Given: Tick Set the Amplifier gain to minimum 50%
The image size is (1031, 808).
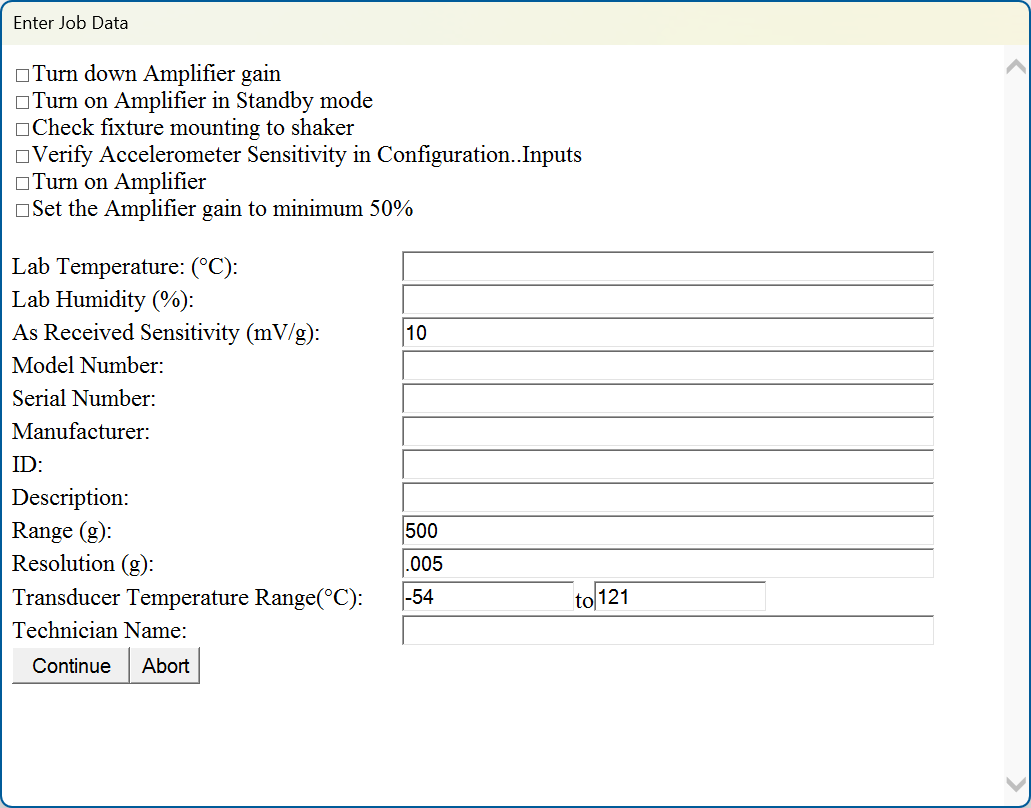Looking at the screenshot, I should [22, 211].
